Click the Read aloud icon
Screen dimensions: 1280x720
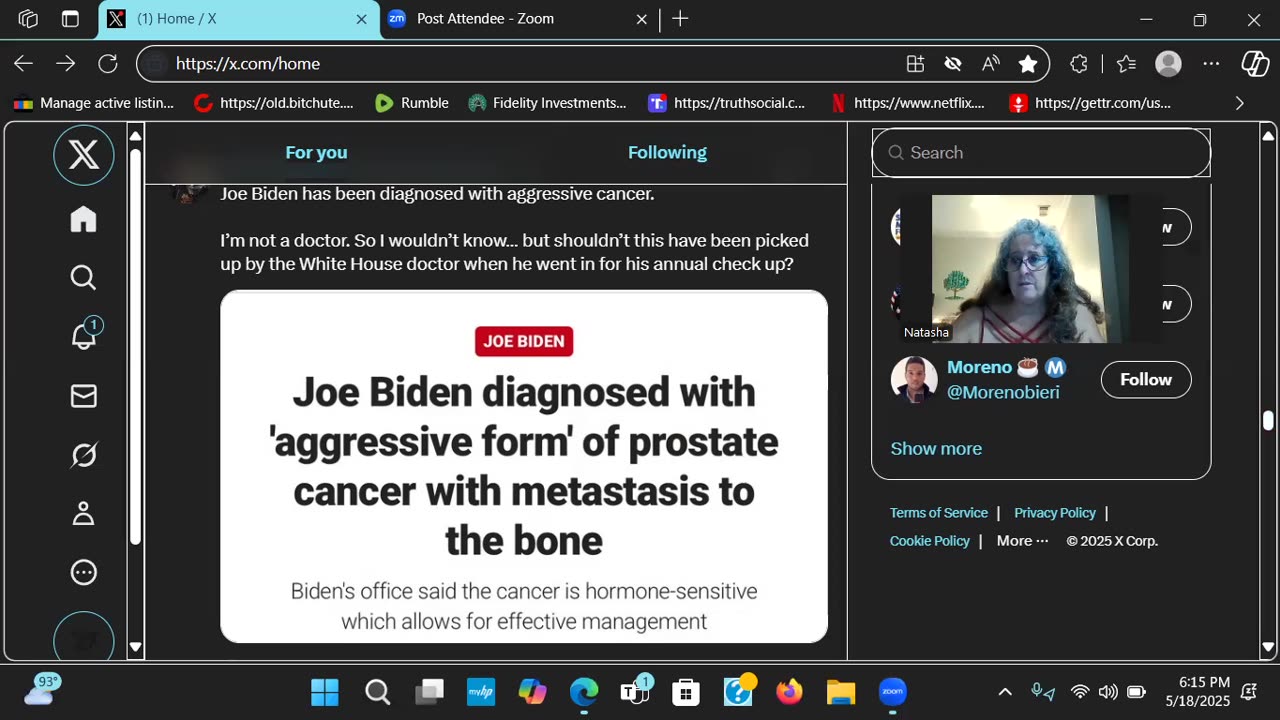(x=990, y=64)
